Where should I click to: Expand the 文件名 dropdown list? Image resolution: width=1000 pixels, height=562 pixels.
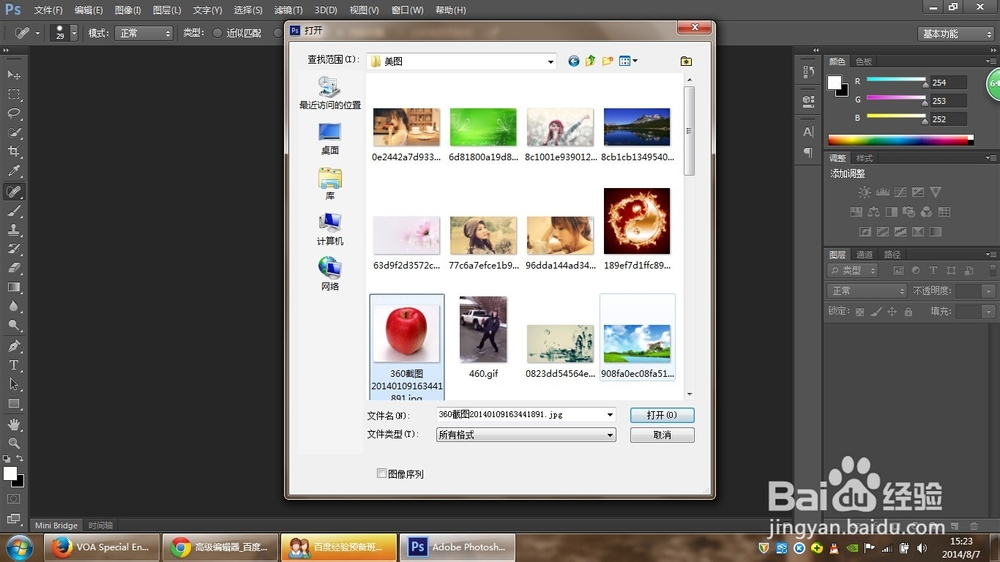point(610,415)
